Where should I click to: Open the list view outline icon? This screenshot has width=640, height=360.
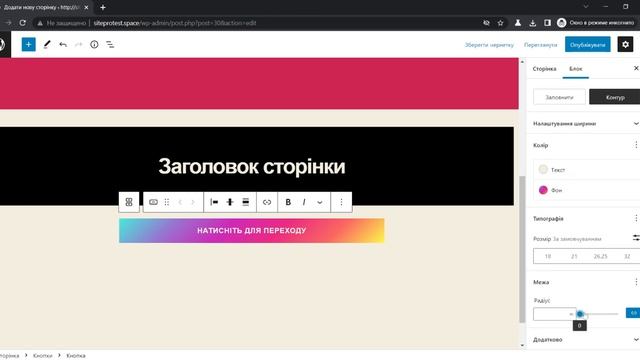(x=110, y=44)
